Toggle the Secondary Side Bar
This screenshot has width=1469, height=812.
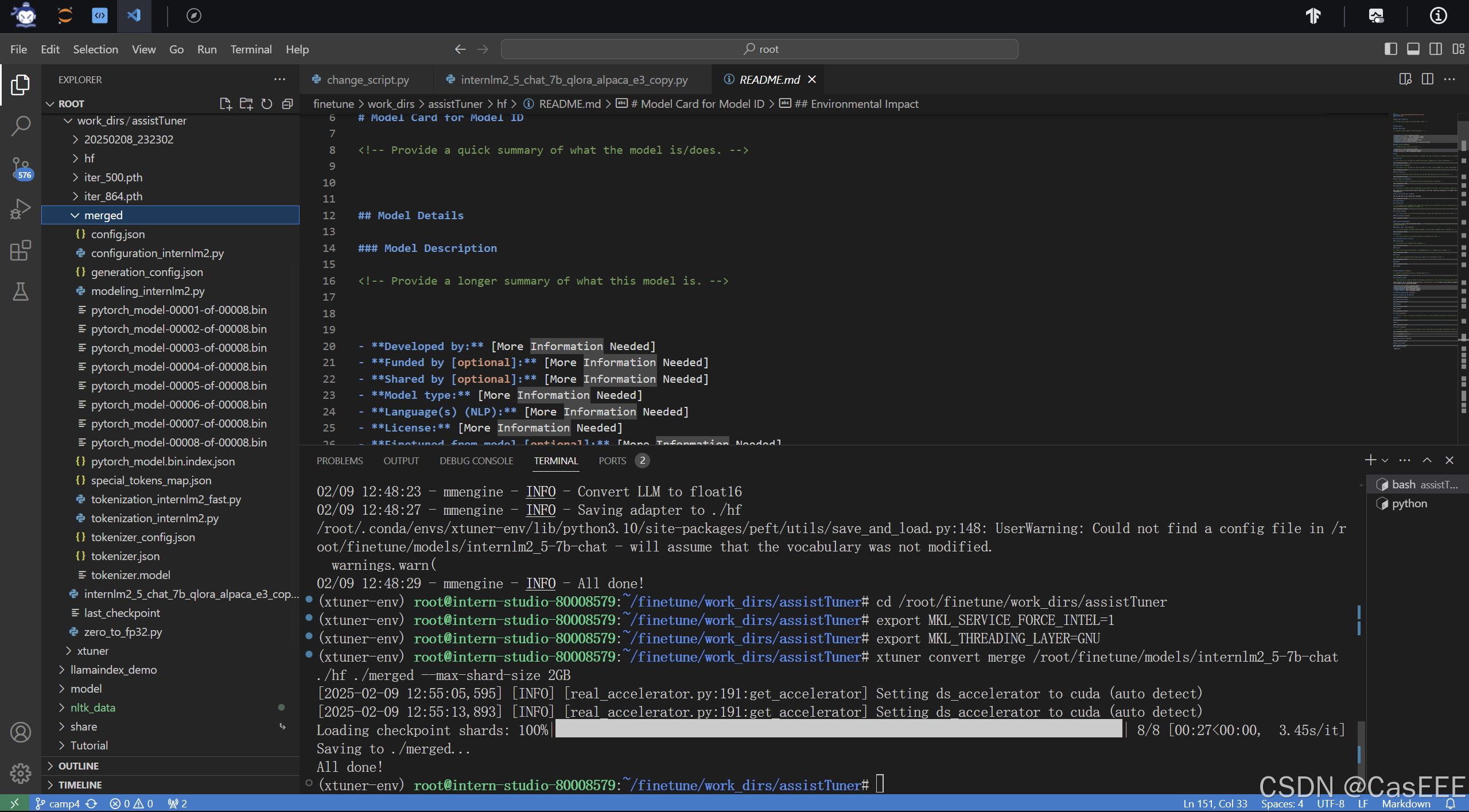[x=1436, y=49]
